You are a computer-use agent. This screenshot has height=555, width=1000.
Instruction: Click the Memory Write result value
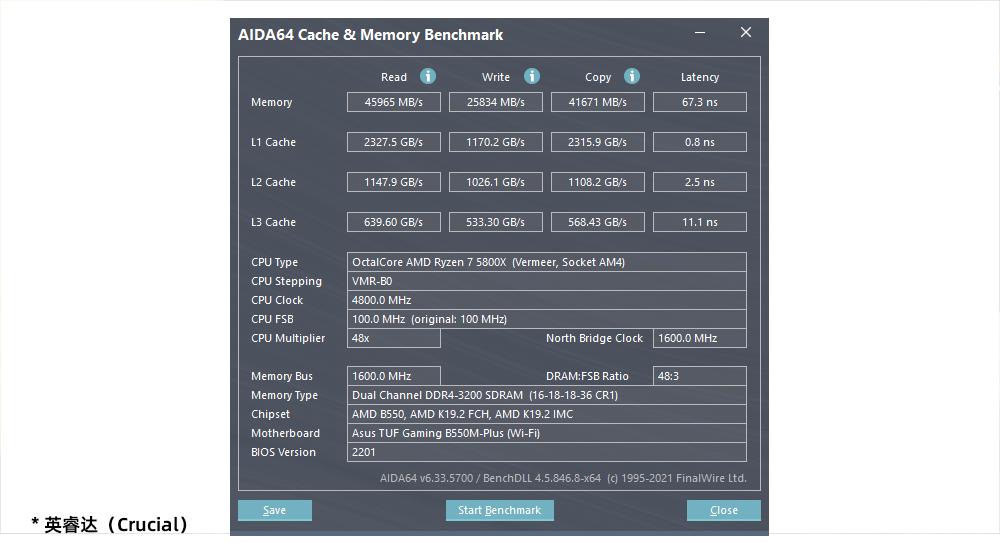[x=495, y=102]
